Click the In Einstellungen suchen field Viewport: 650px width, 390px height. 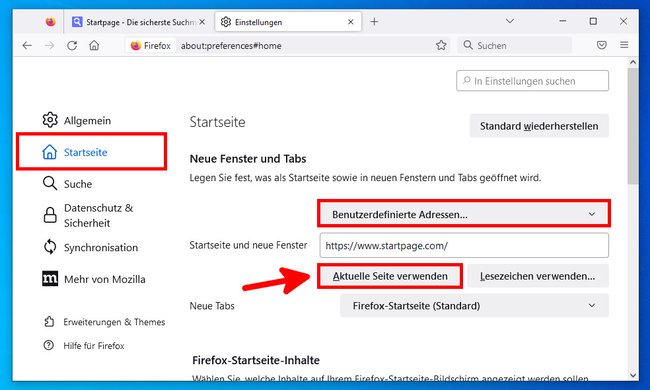(533, 81)
